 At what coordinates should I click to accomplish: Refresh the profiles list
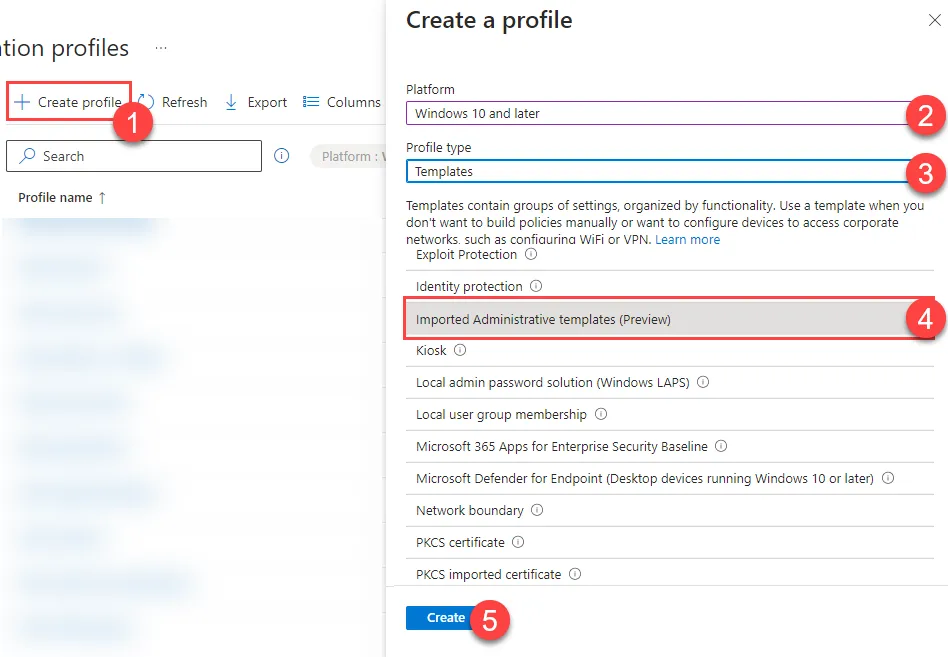click(173, 102)
